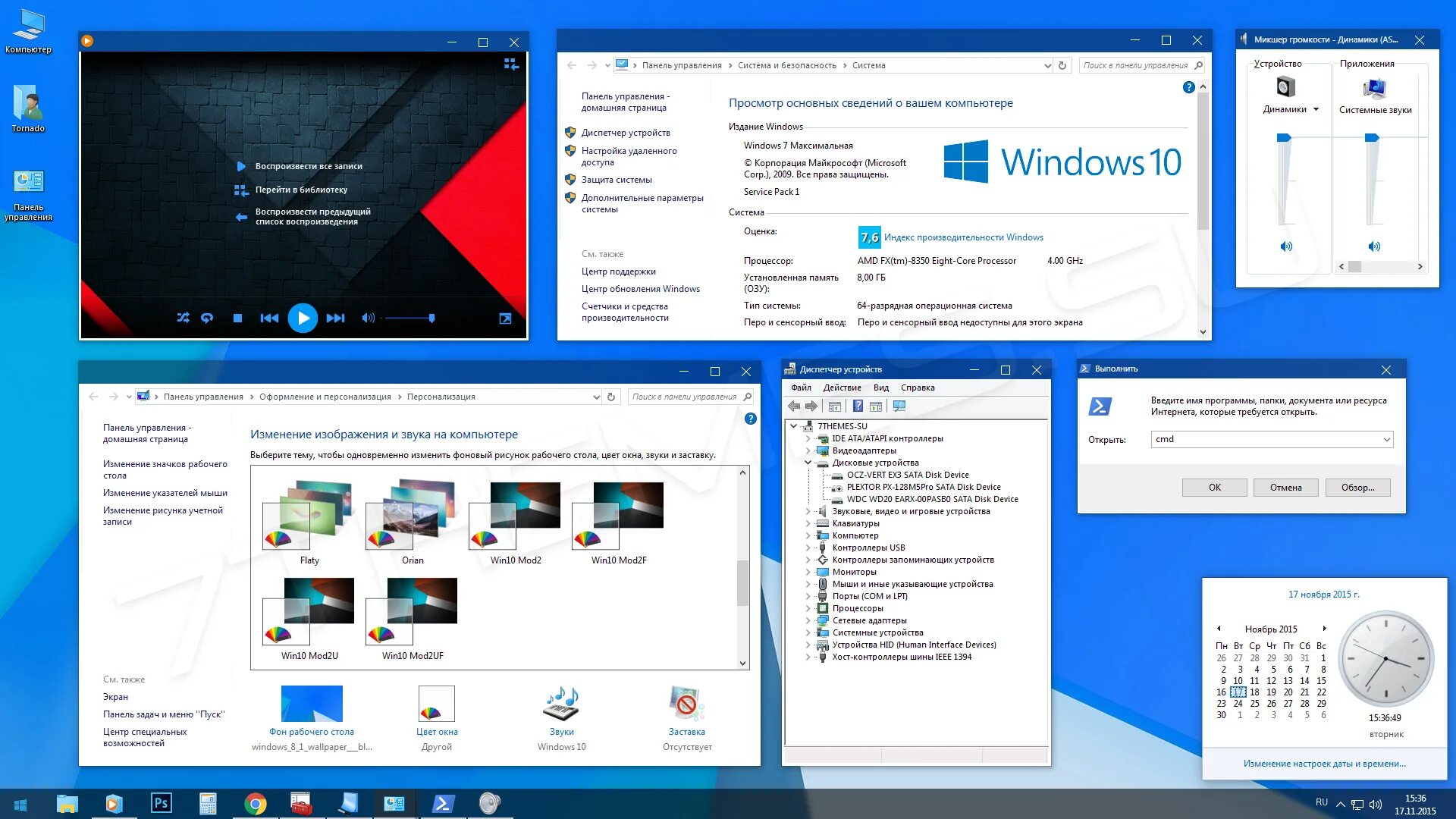
Task: Click the help icon in Device Manager toolbar
Action: (858, 406)
